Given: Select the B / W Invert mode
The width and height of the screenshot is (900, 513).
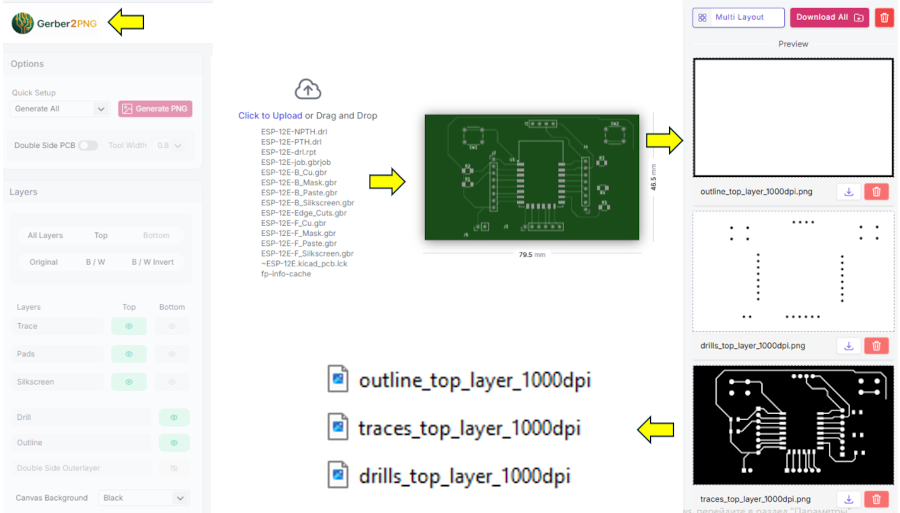Looking at the screenshot, I should (153, 262).
